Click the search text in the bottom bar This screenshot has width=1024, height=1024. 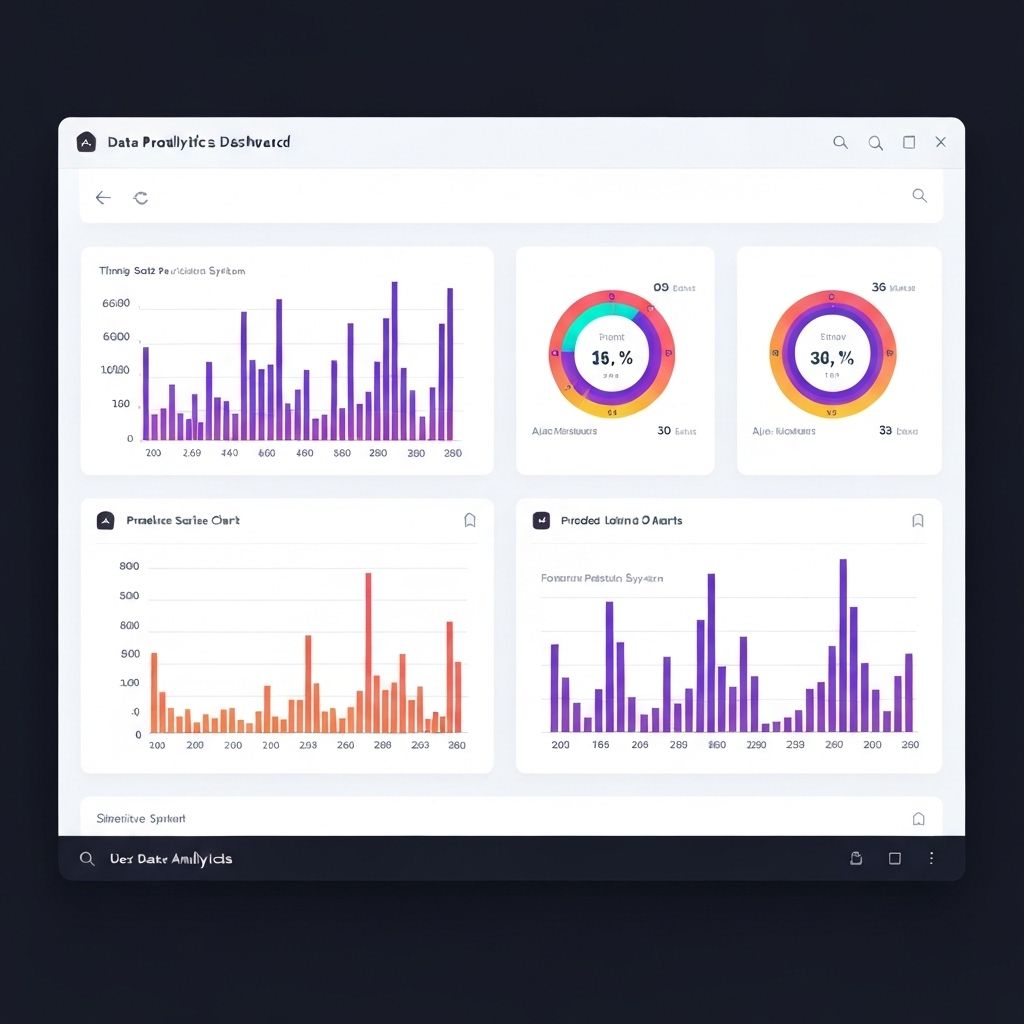(x=171, y=859)
